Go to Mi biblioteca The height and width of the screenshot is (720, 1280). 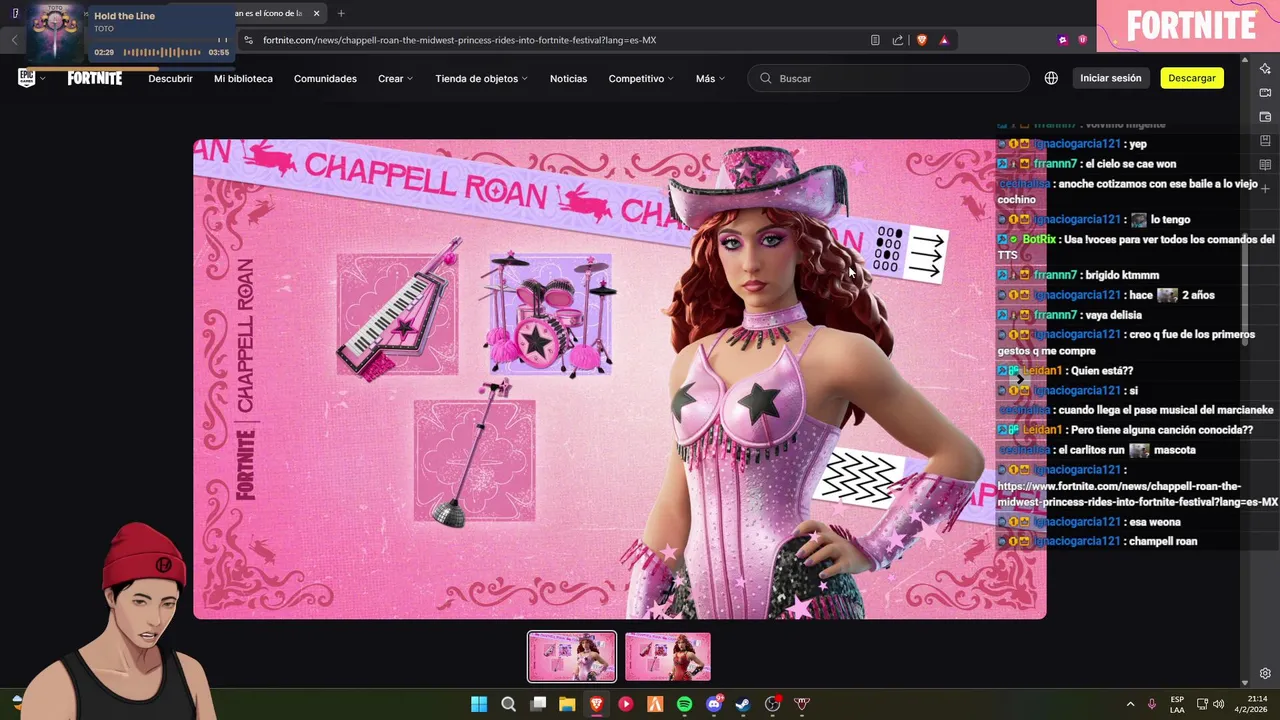pos(243,78)
